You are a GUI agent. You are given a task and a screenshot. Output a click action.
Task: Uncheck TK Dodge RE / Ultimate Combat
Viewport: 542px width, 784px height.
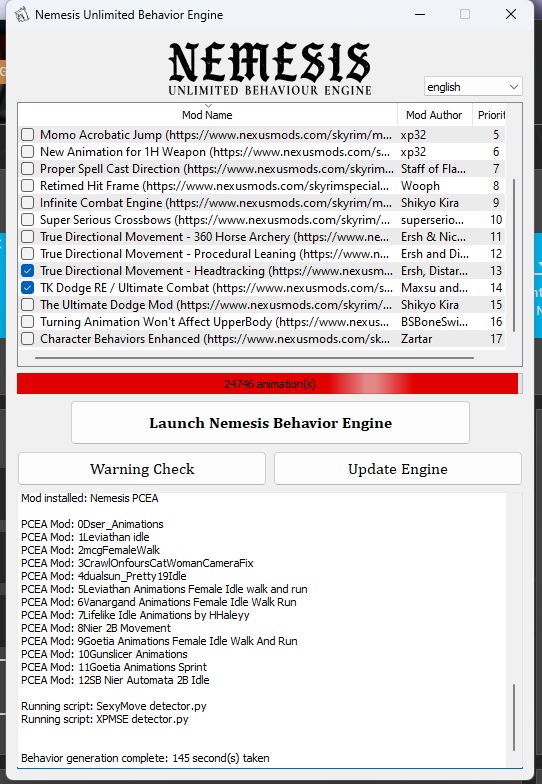28,288
